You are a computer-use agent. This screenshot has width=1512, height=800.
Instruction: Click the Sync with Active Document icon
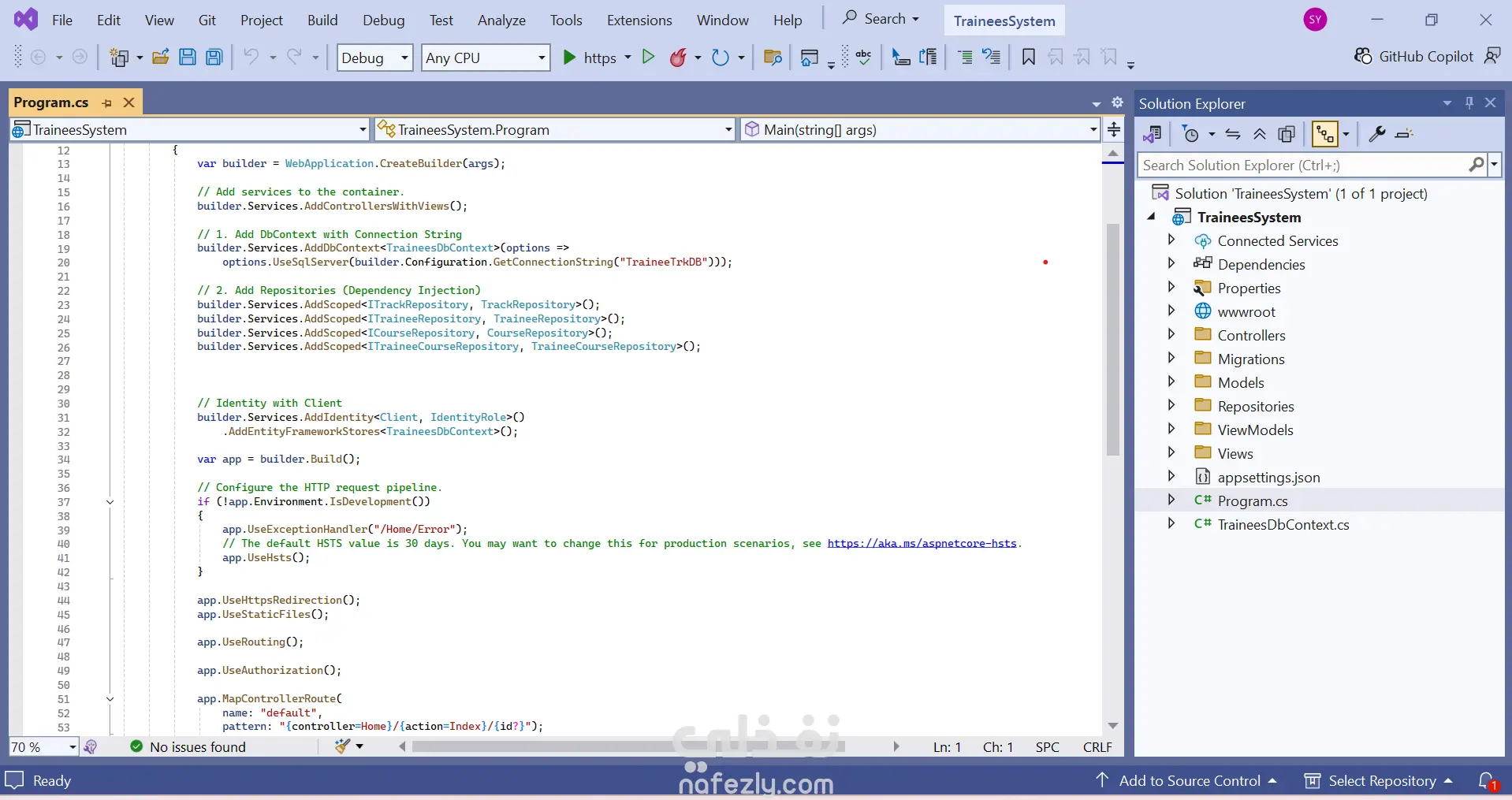[1233, 135]
